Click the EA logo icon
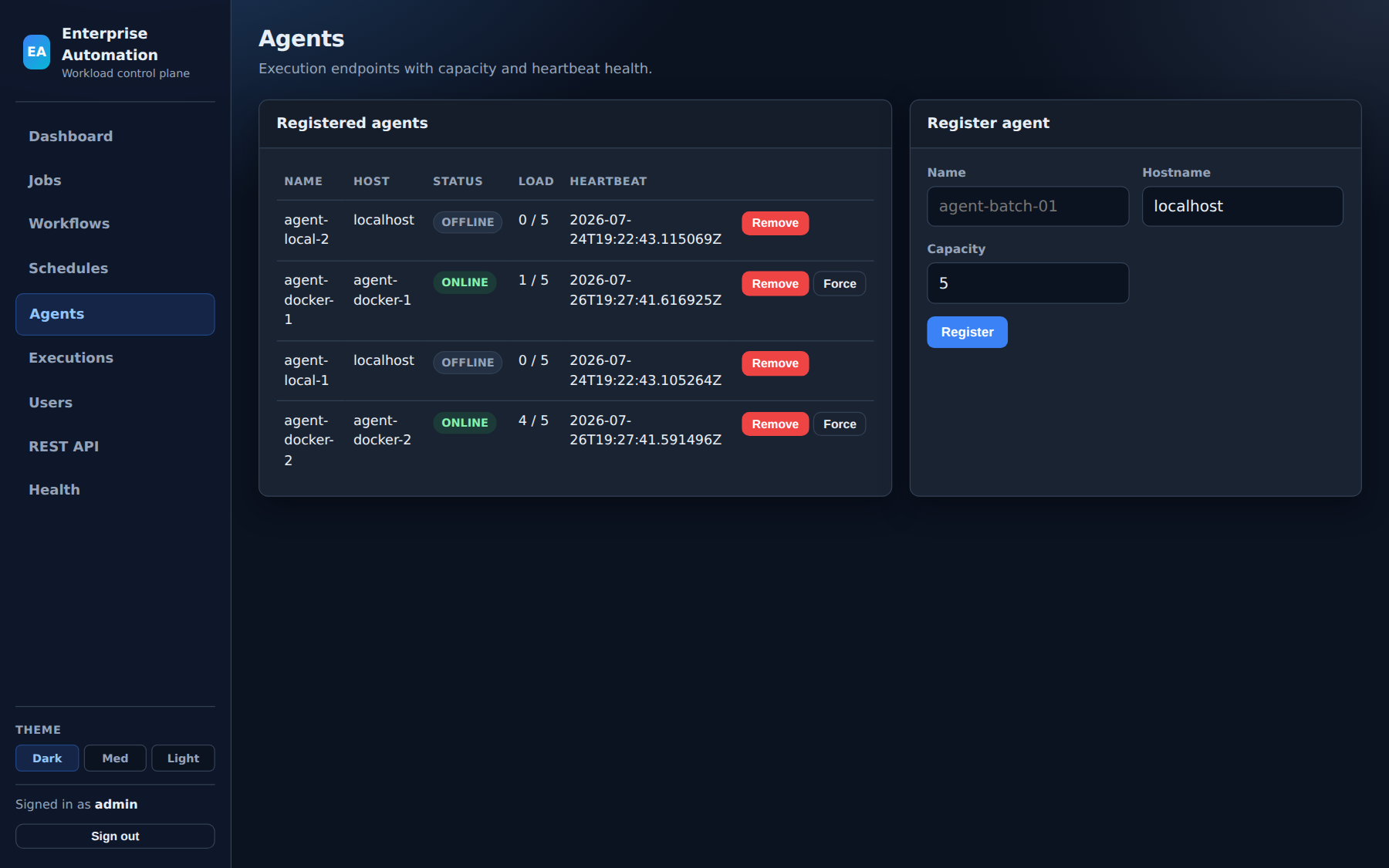The width and height of the screenshot is (1389, 868). [x=36, y=52]
